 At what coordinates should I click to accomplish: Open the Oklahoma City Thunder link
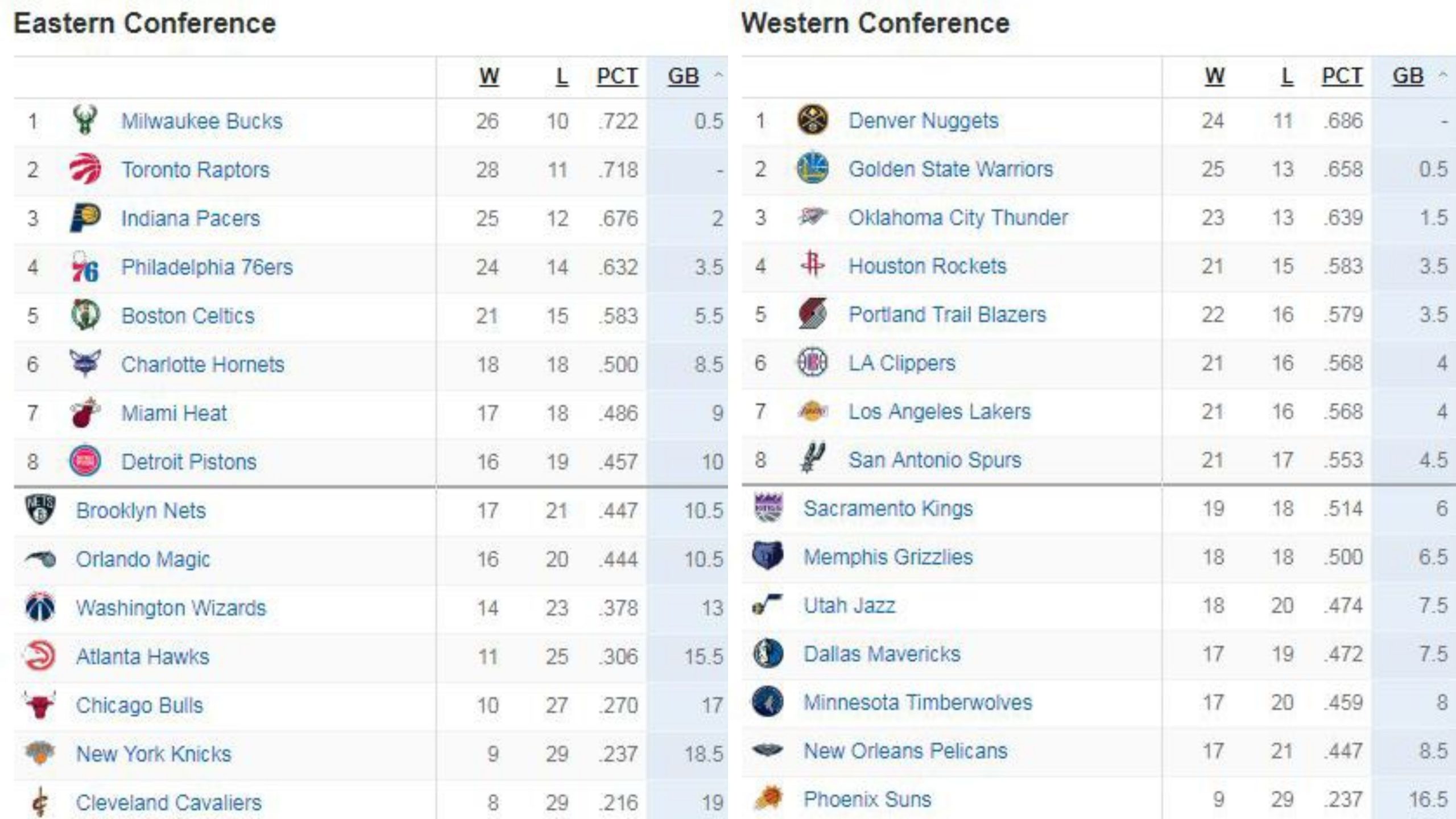pyautogui.click(x=958, y=217)
